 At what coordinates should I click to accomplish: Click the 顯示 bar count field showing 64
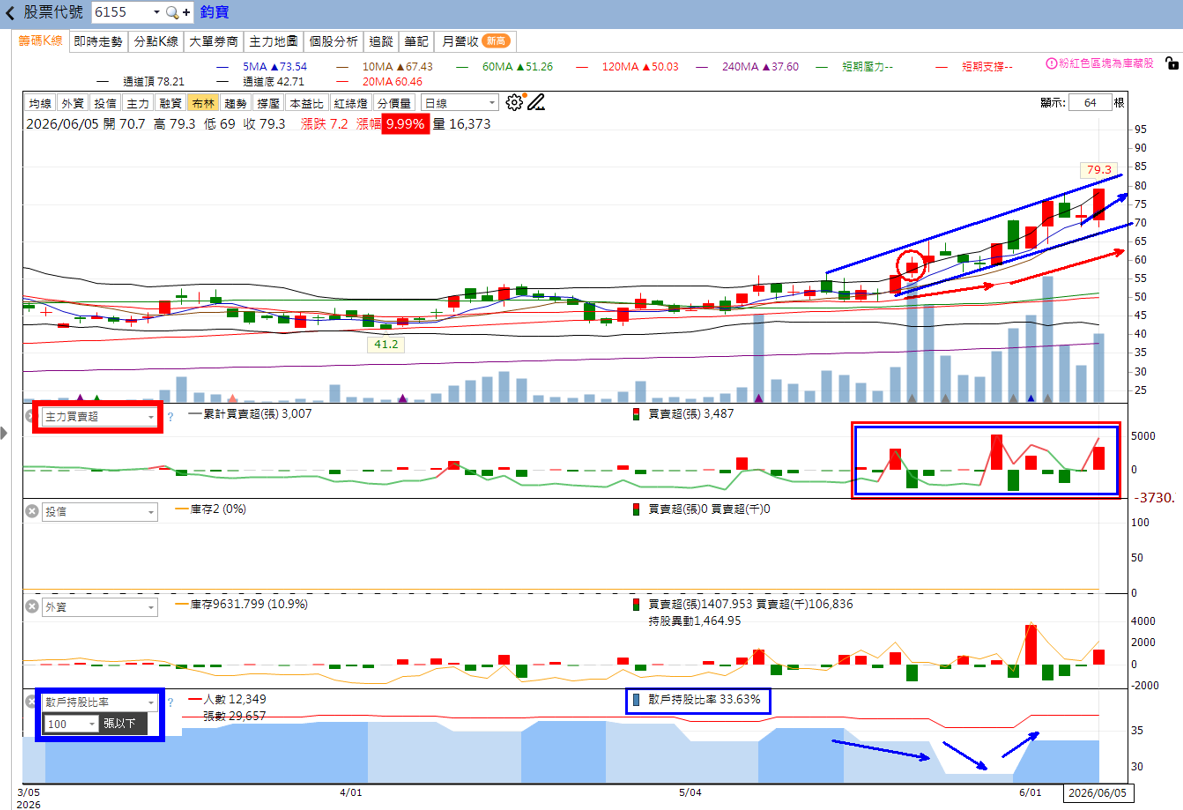pos(1090,103)
